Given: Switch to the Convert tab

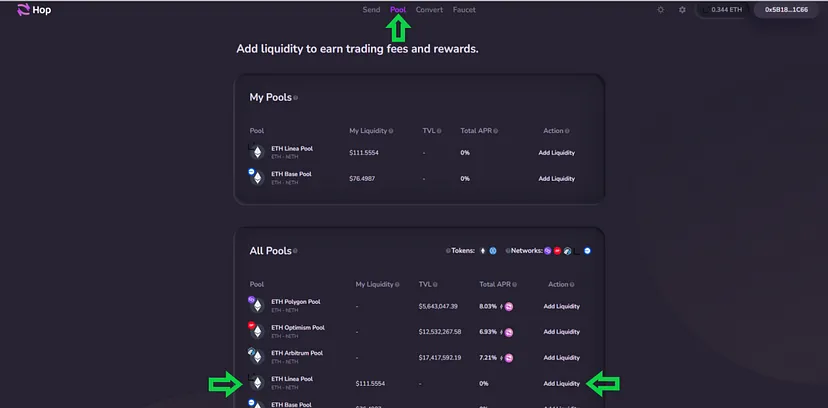Looking at the screenshot, I should 429,10.
